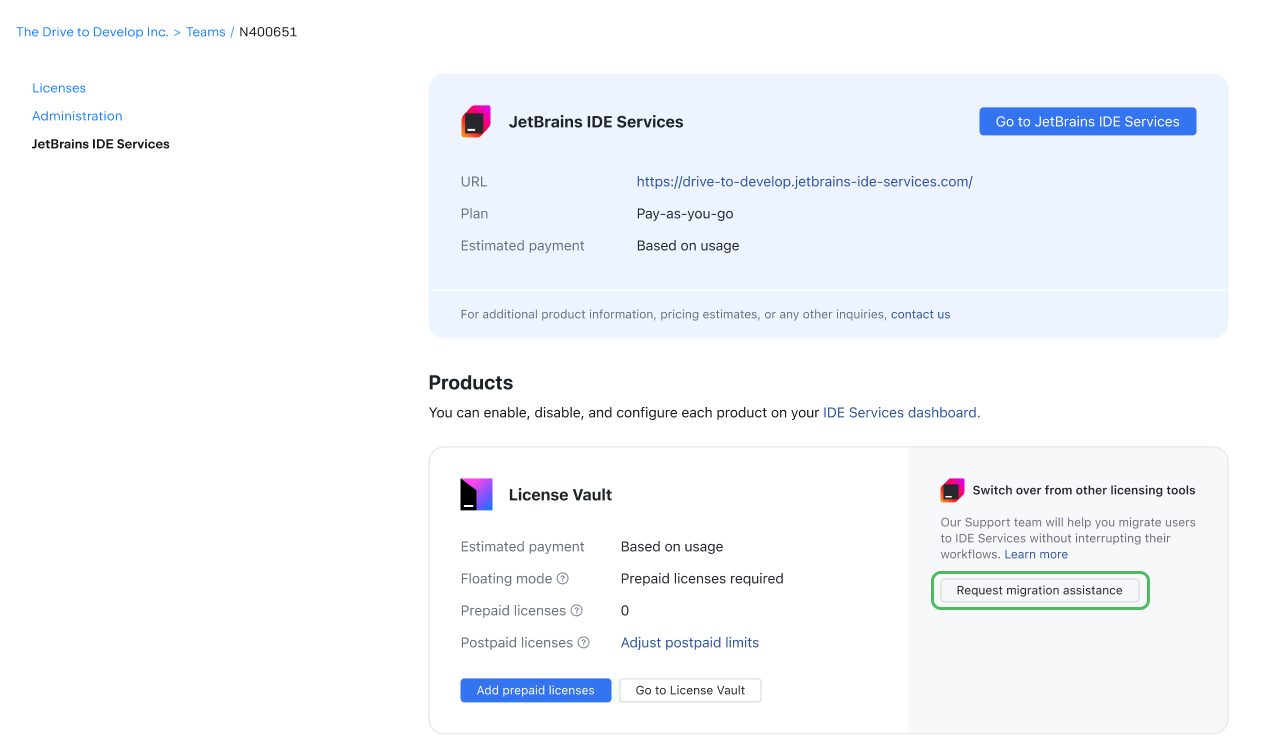Screen dimensions: 1261x748
Task: Open the Learn more migration link
Action: click(1036, 554)
